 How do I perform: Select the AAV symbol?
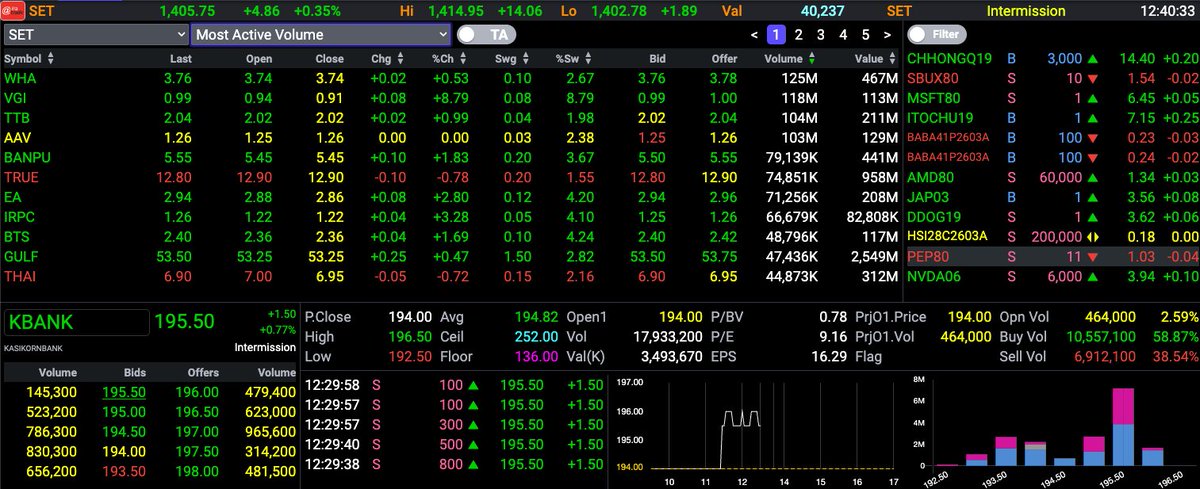(x=16, y=138)
